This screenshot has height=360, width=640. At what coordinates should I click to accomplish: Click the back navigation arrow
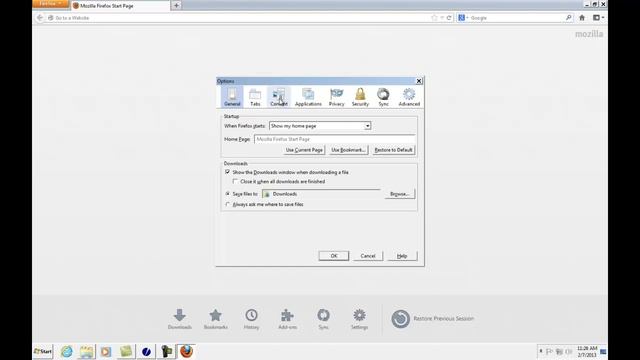(40, 18)
